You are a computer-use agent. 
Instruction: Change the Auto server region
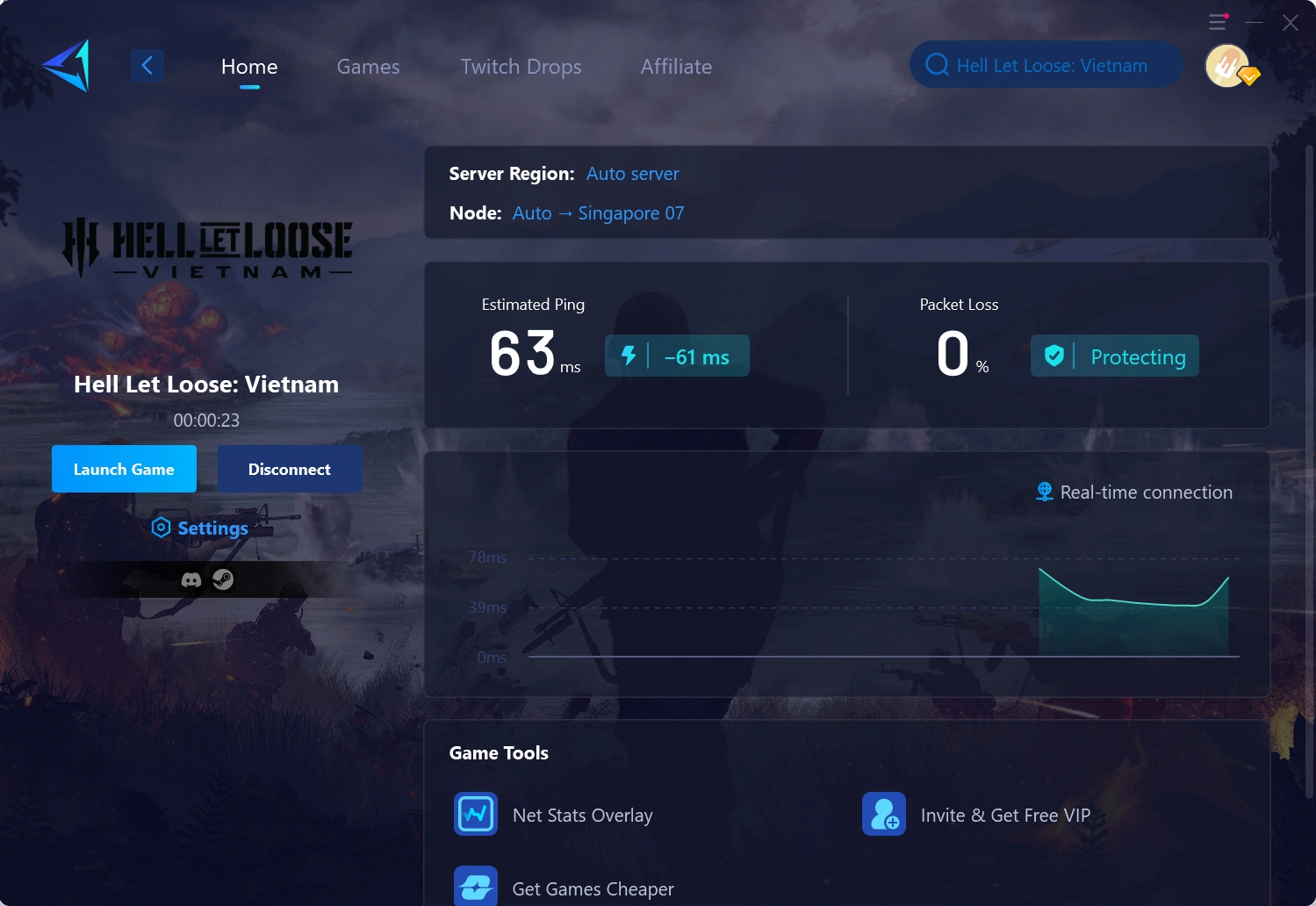[632, 174]
